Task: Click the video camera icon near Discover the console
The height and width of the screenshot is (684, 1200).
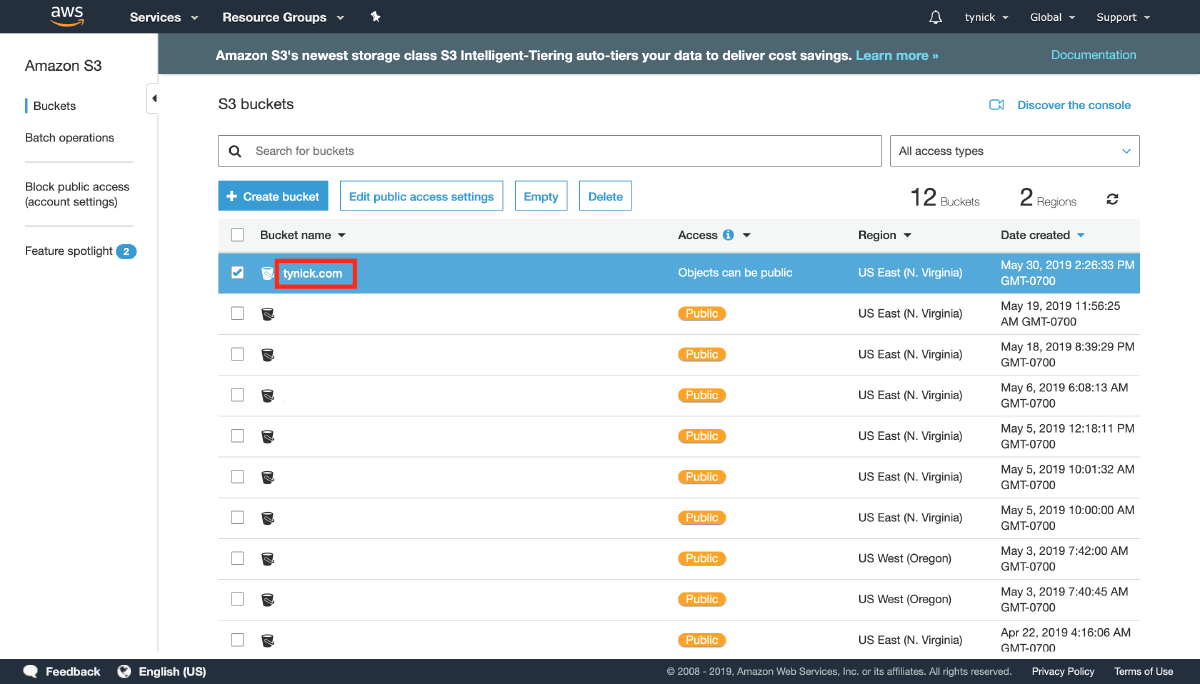Action: (996, 105)
